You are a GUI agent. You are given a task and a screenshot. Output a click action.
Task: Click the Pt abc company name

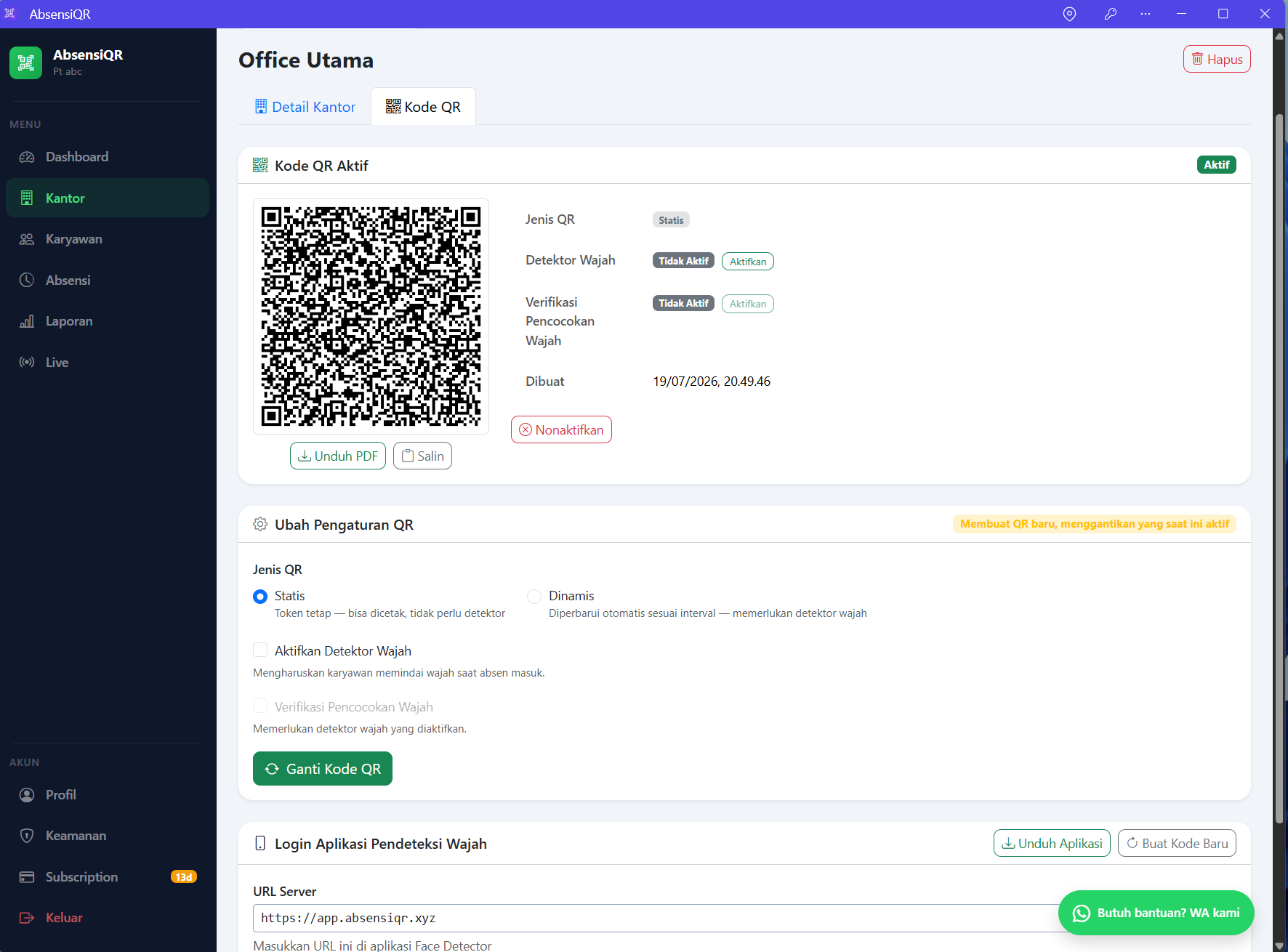(x=68, y=71)
